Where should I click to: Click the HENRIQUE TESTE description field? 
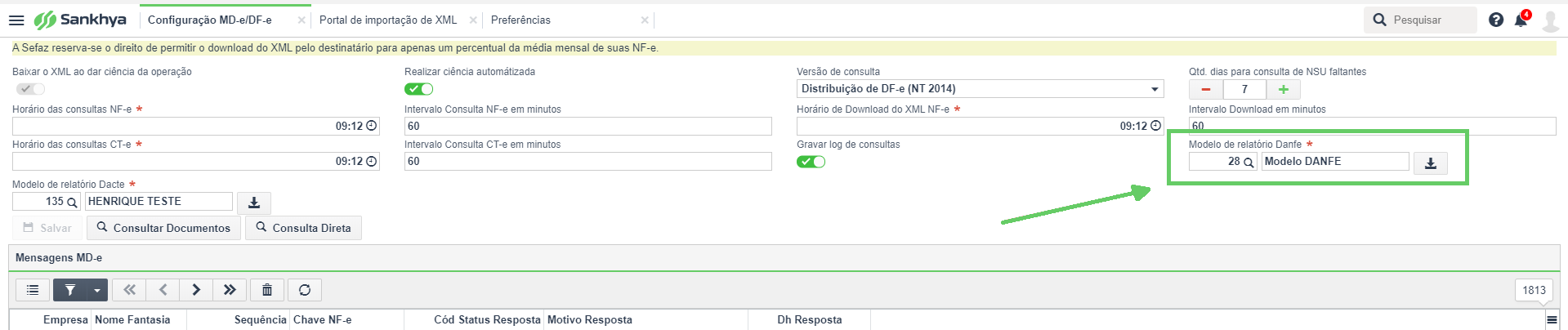[159, 201]
